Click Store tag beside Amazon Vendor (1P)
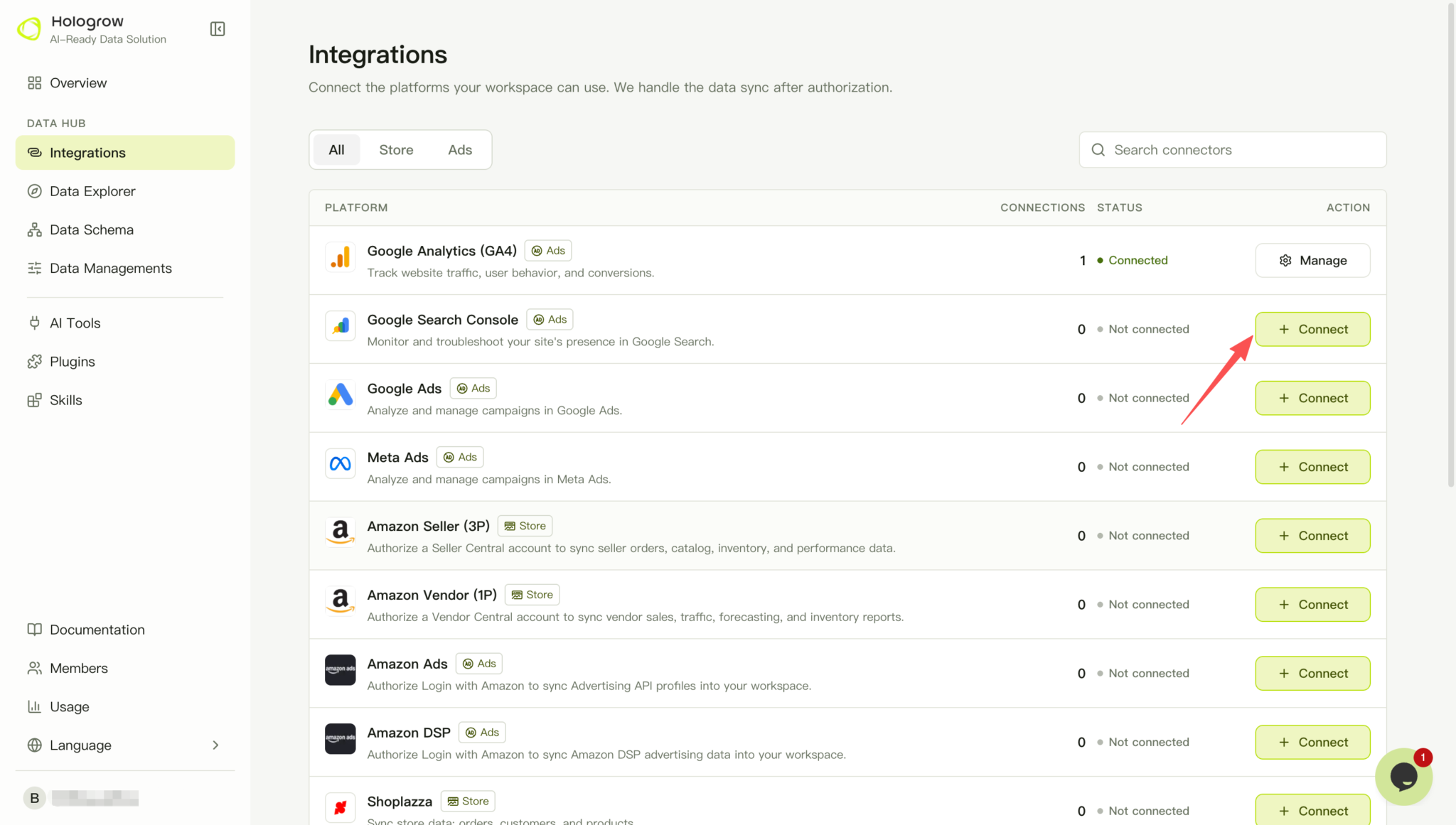 pos(532,595)
